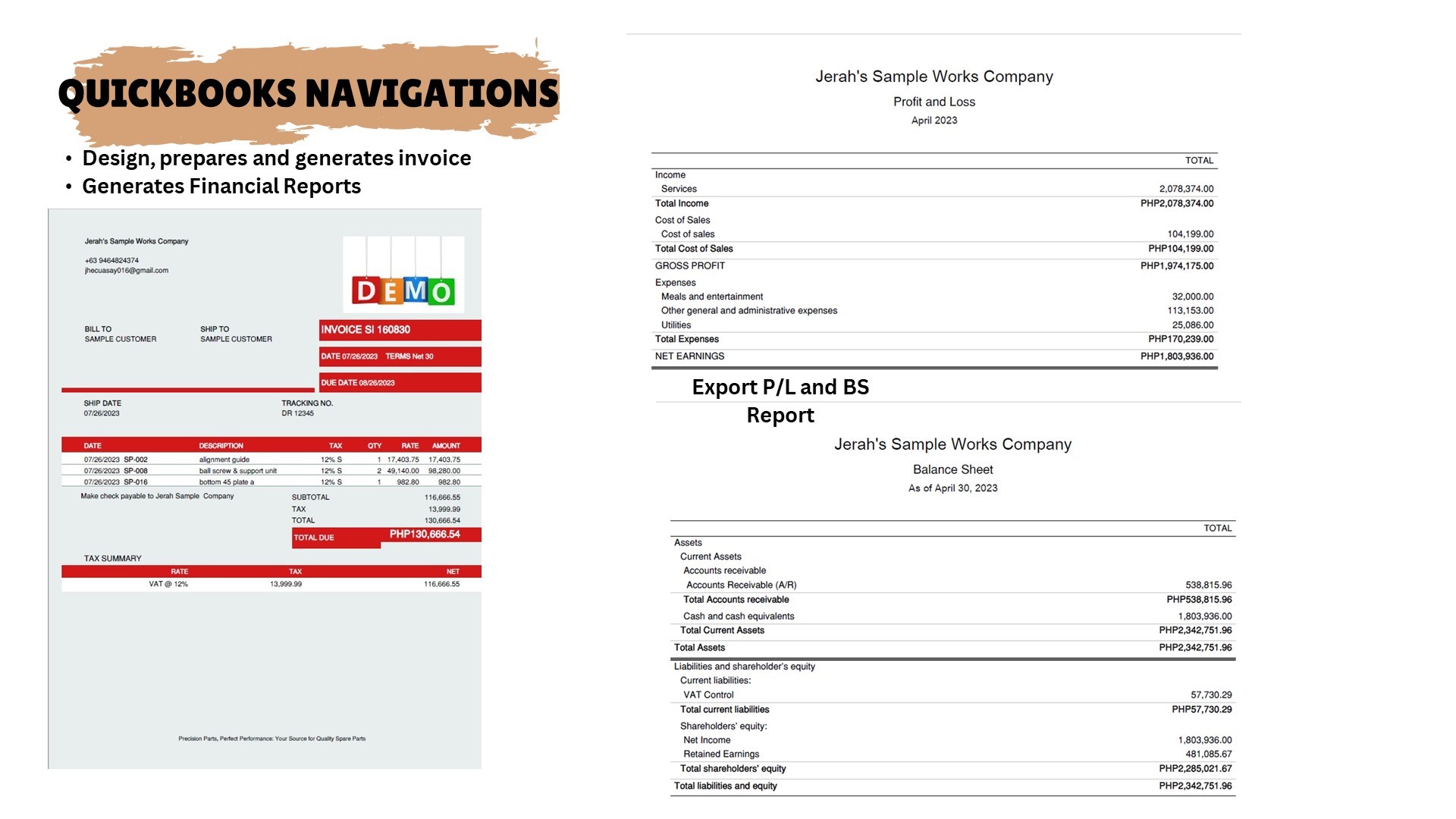Click the QUICKBOOKS NAVIGATIONS title
The image size is (1456, 819).
(308, 94)
